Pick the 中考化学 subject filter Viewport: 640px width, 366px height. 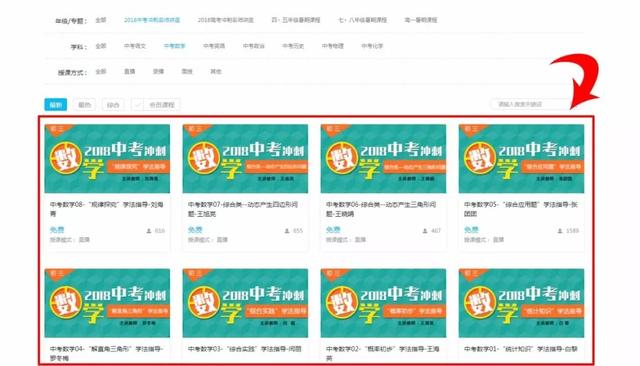372,46
